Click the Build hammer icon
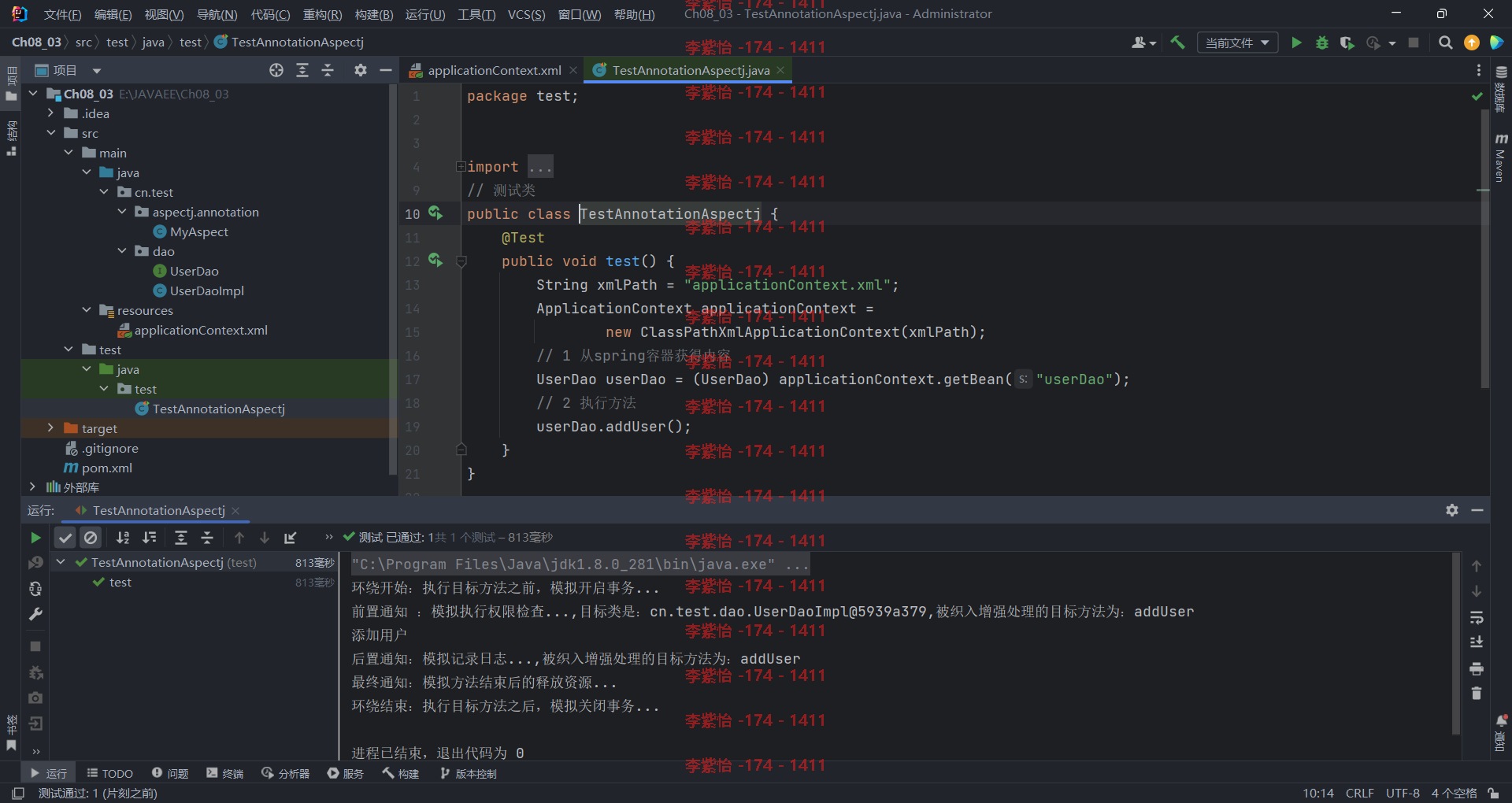The width and height of the screenshot is (1512, 803). coord(1177,43)
